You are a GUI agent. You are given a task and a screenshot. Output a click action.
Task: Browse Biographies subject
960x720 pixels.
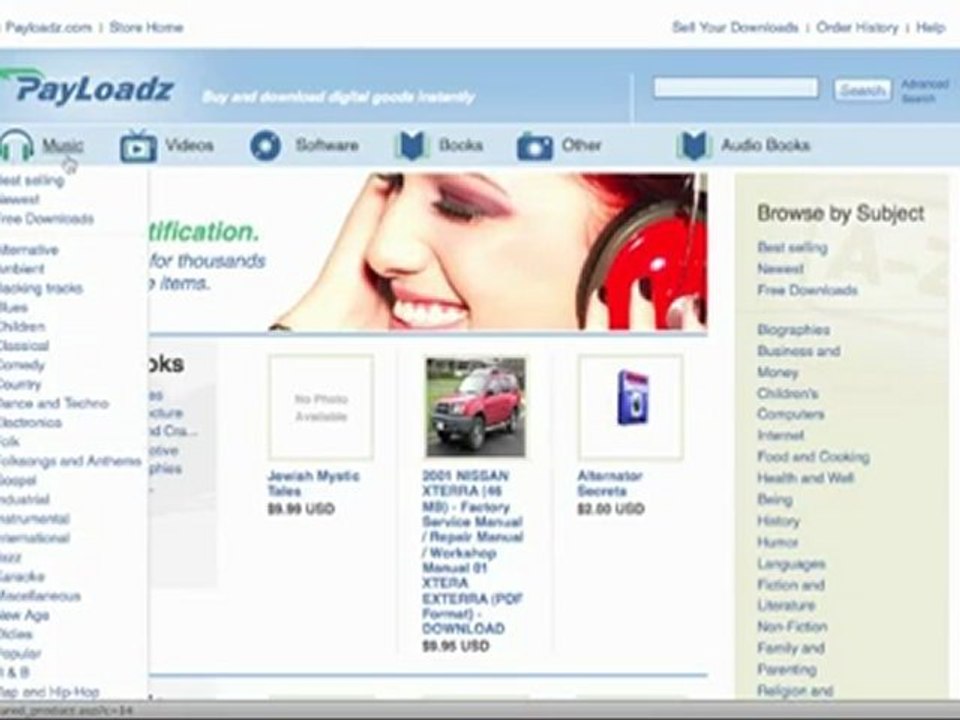point(793,330)
